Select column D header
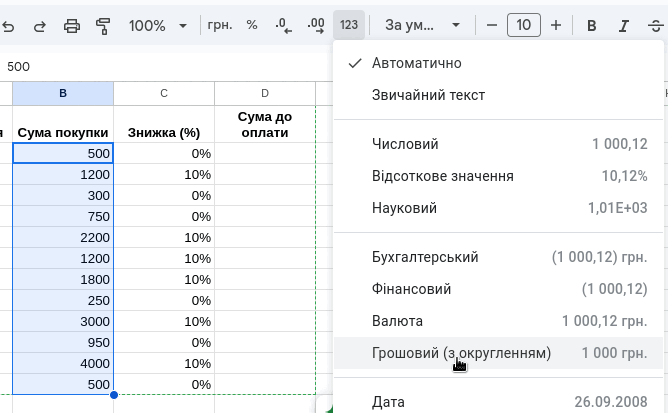This screenshot has height=413, width=668. (265, 93)
